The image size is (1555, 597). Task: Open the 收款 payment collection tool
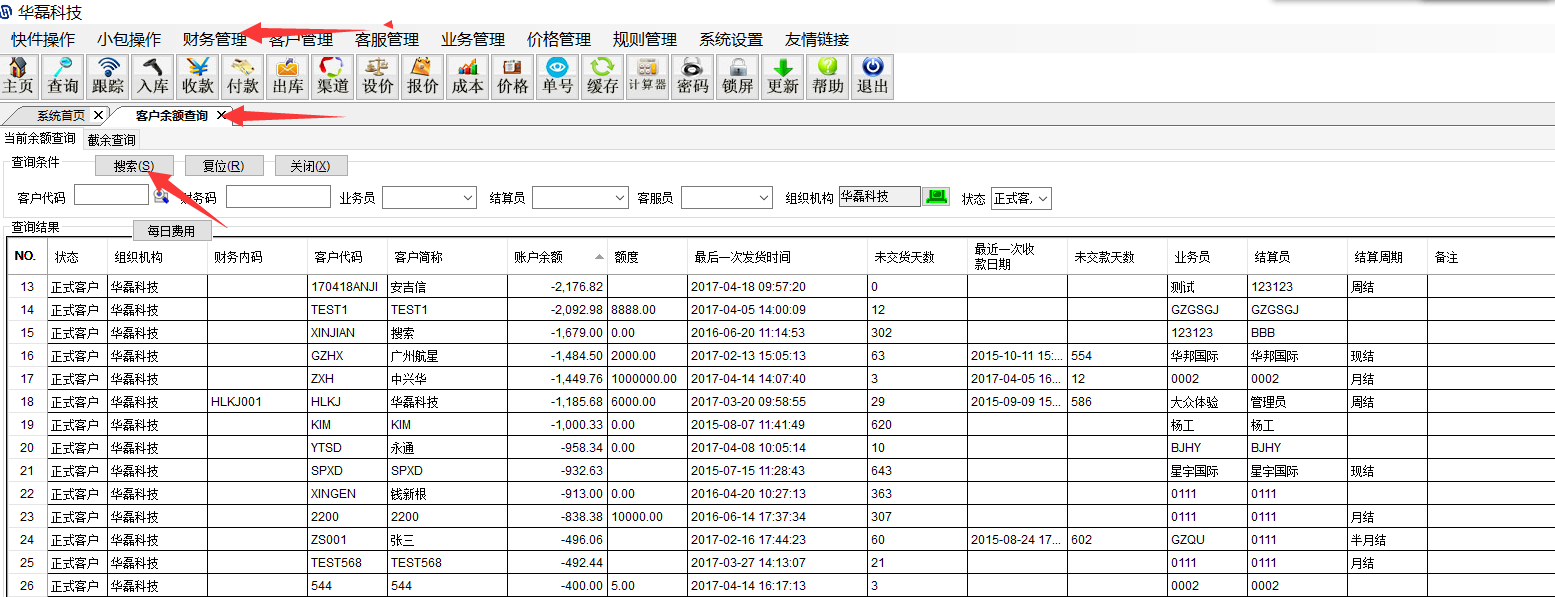tap(198, 76)
